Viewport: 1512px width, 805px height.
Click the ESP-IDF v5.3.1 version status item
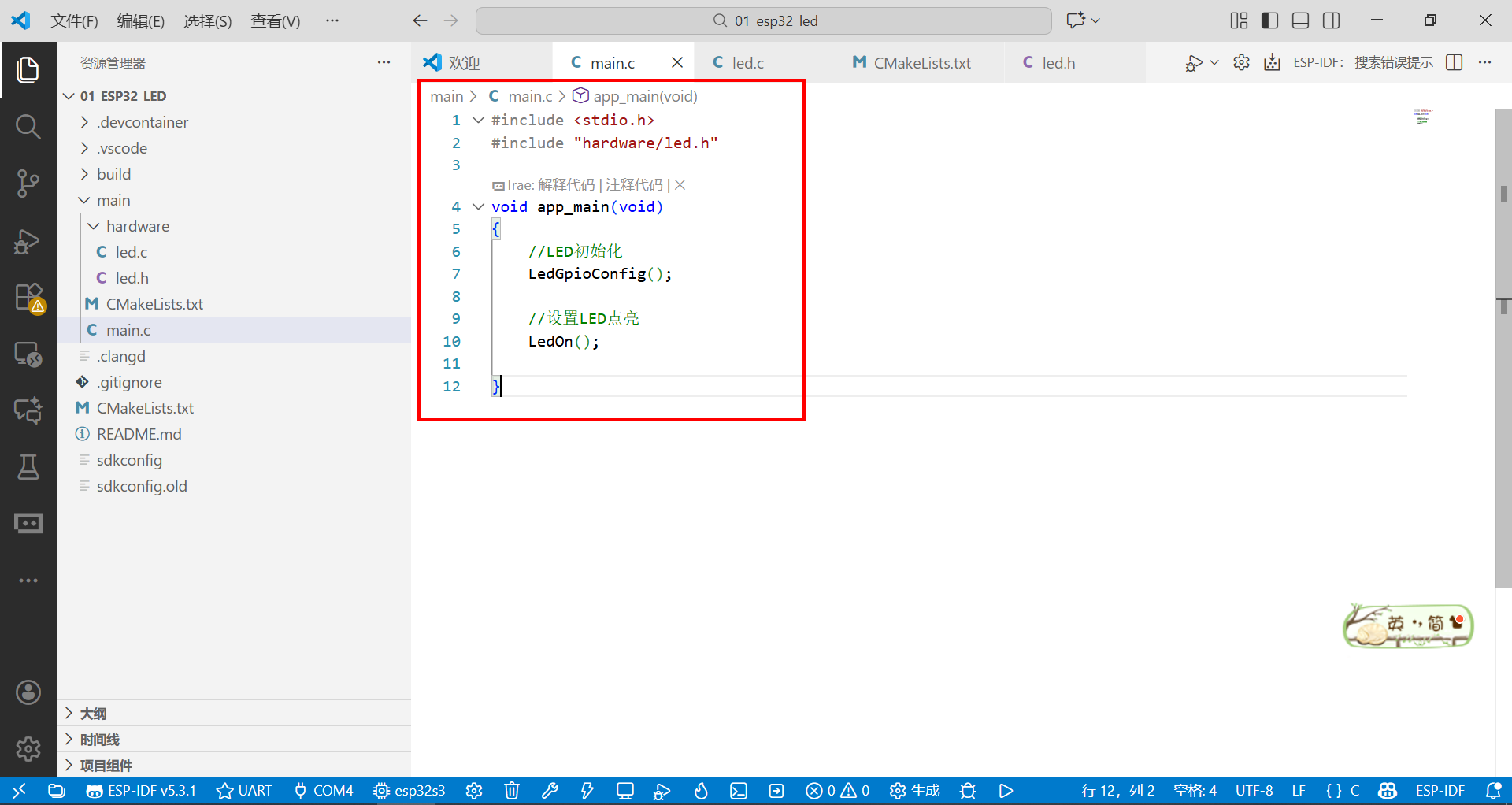pos(141,791)
